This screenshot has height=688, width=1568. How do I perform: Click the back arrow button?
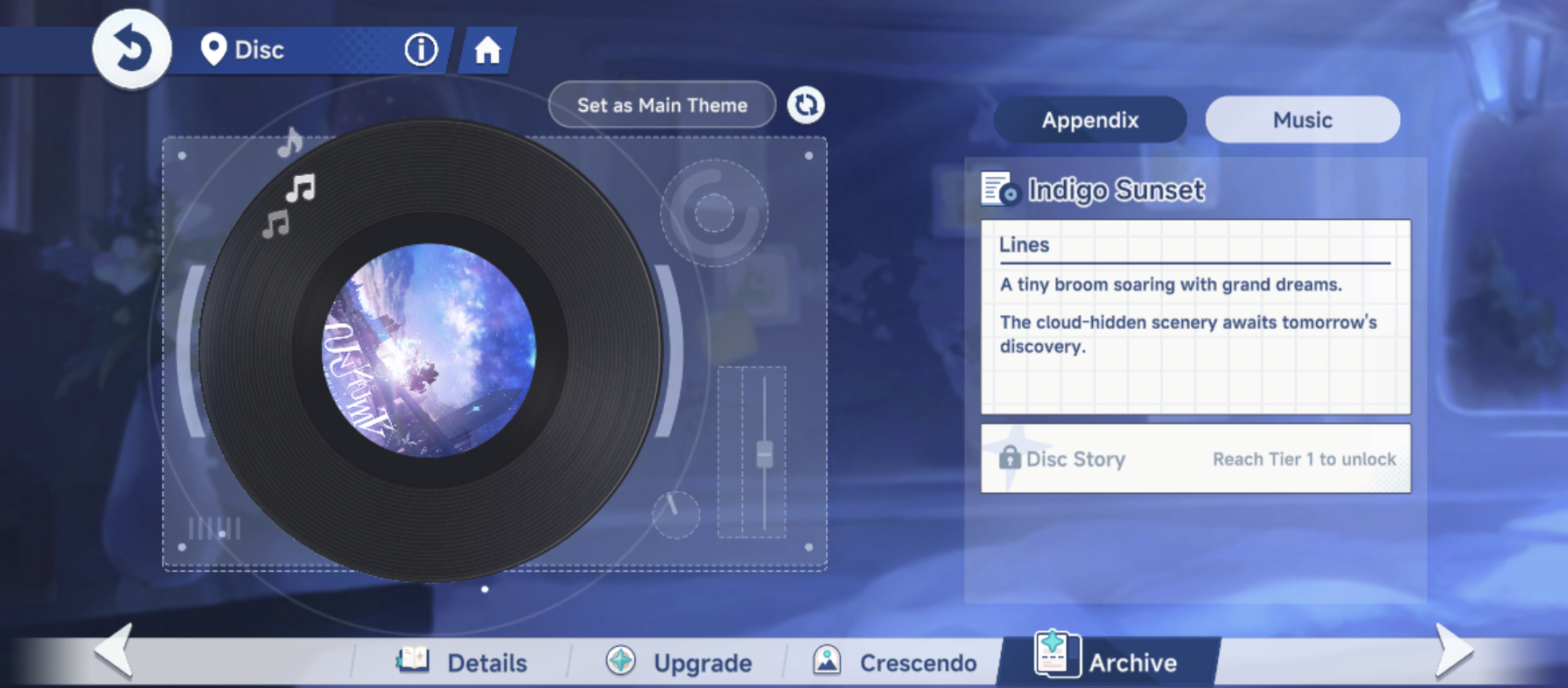click(131, 49)
